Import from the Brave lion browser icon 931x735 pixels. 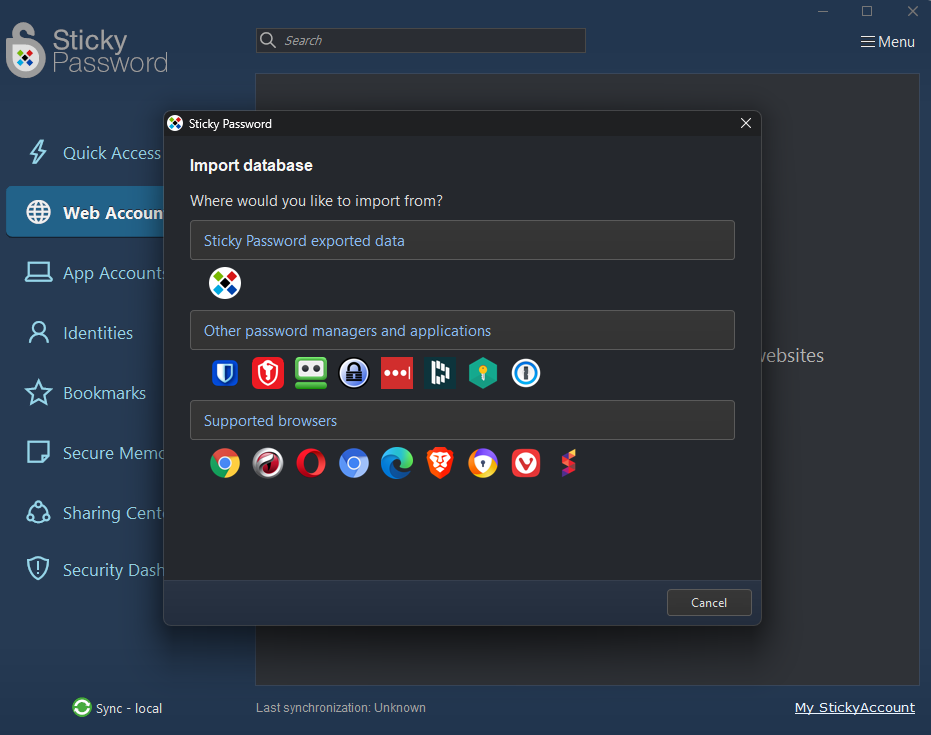pyautogui.click(x=440, y=463)
